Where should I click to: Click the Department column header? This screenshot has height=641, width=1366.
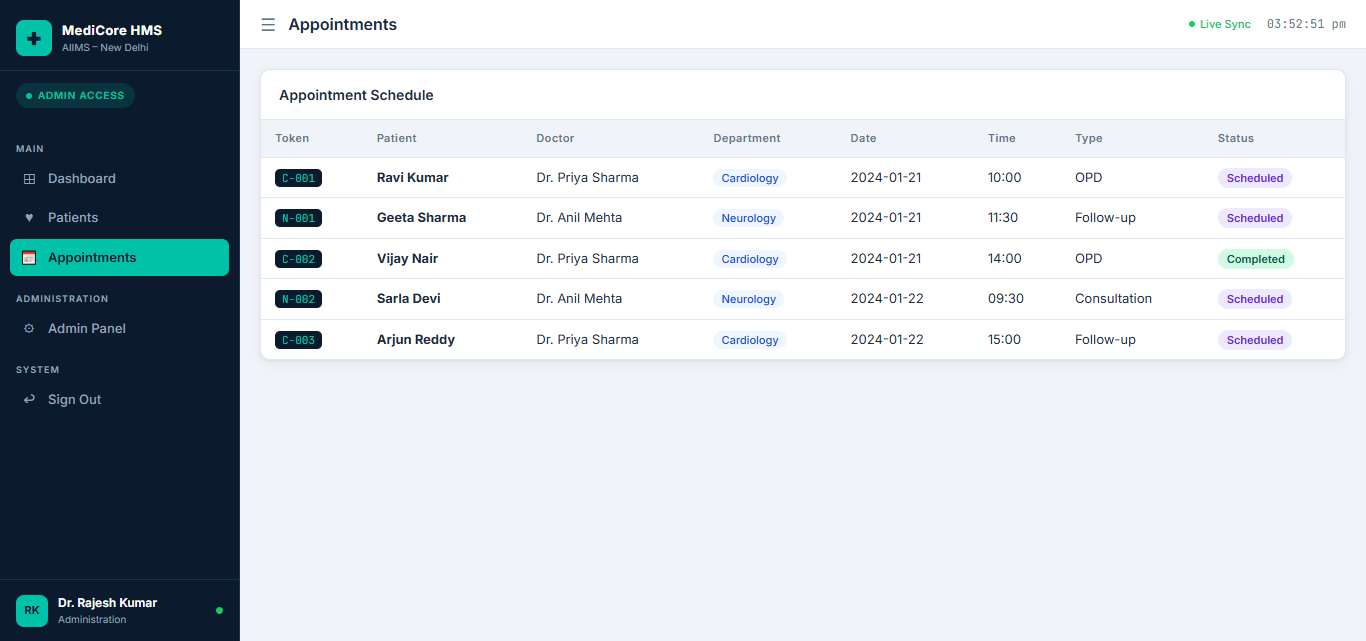coord(747,139)
